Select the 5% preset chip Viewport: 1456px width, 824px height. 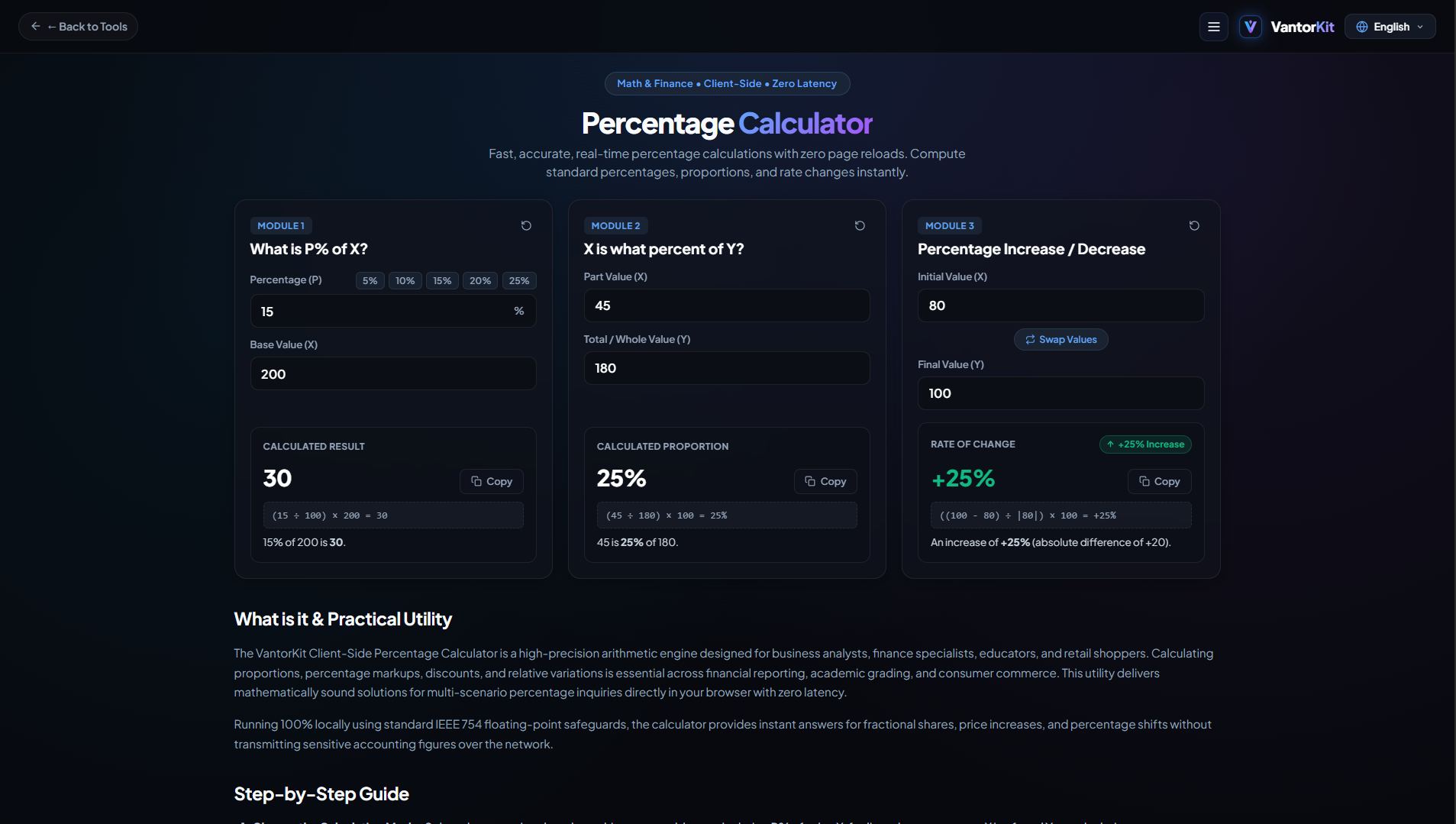[x=370, y=280]
